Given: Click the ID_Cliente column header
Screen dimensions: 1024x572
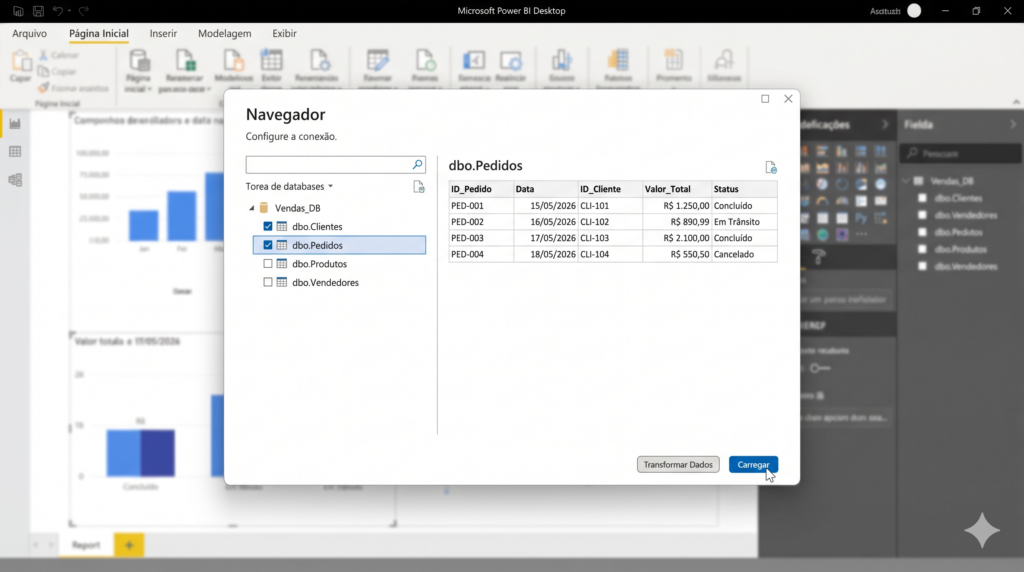Looking at the screenshot, I should [x=610, y=189].
